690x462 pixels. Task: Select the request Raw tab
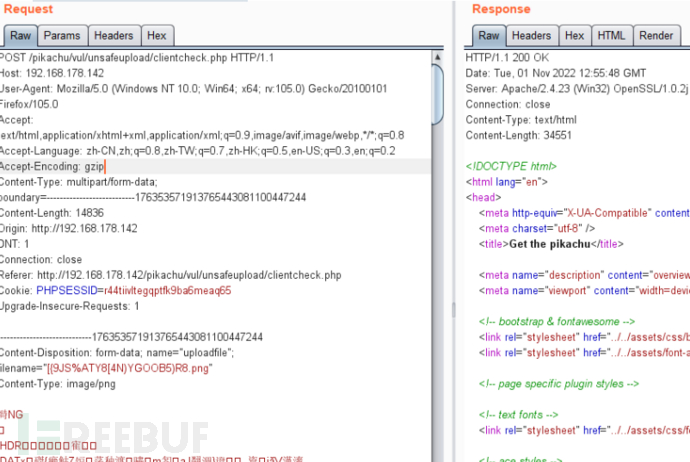click(21, 36)
